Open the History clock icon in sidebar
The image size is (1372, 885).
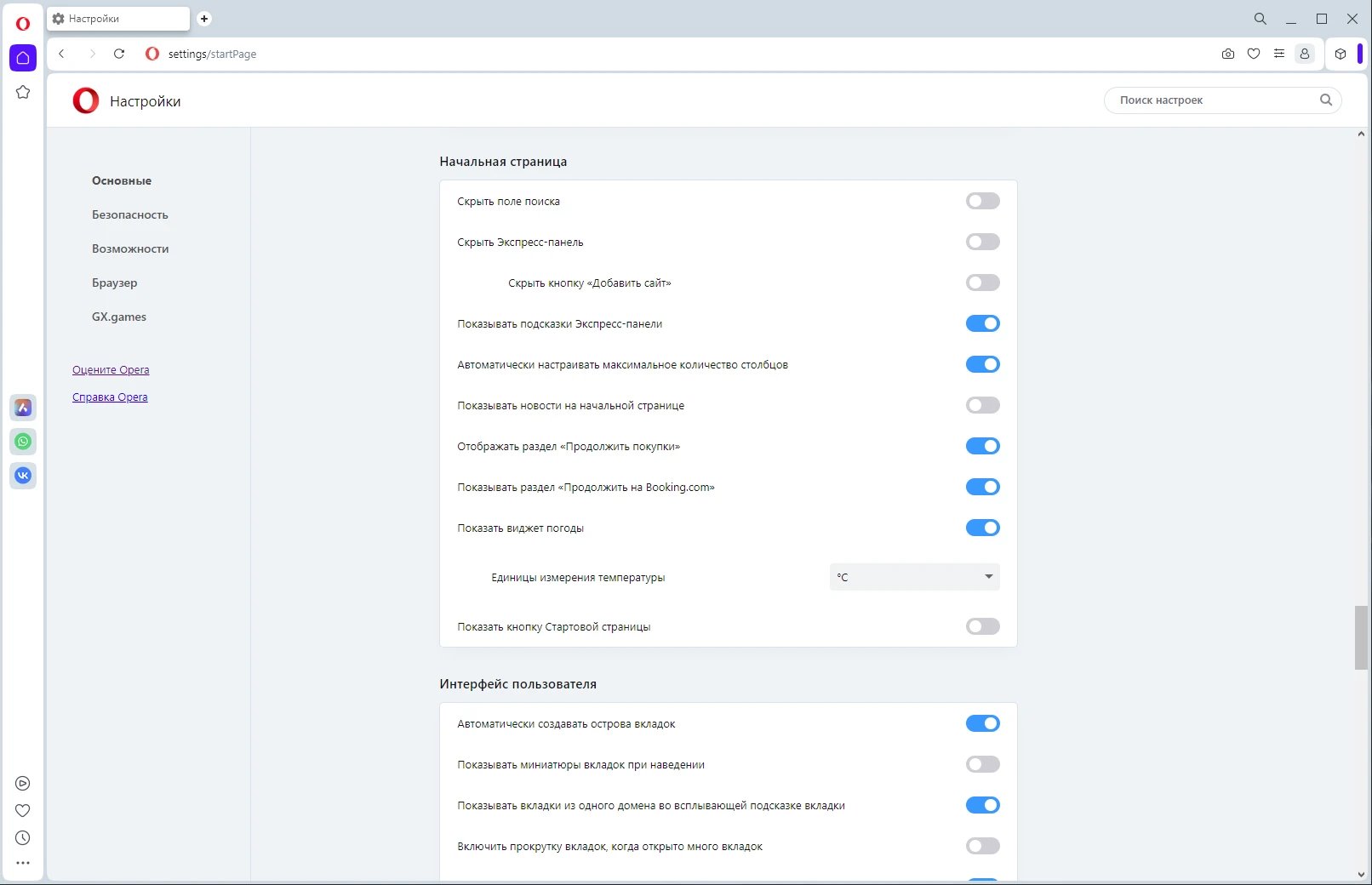tap(23, 838)
